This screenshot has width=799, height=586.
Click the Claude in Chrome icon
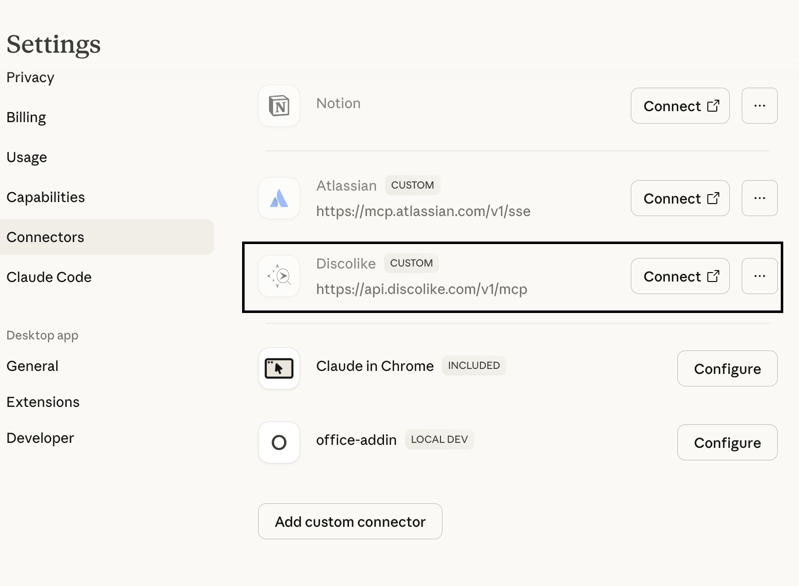[x=279, y=368]
